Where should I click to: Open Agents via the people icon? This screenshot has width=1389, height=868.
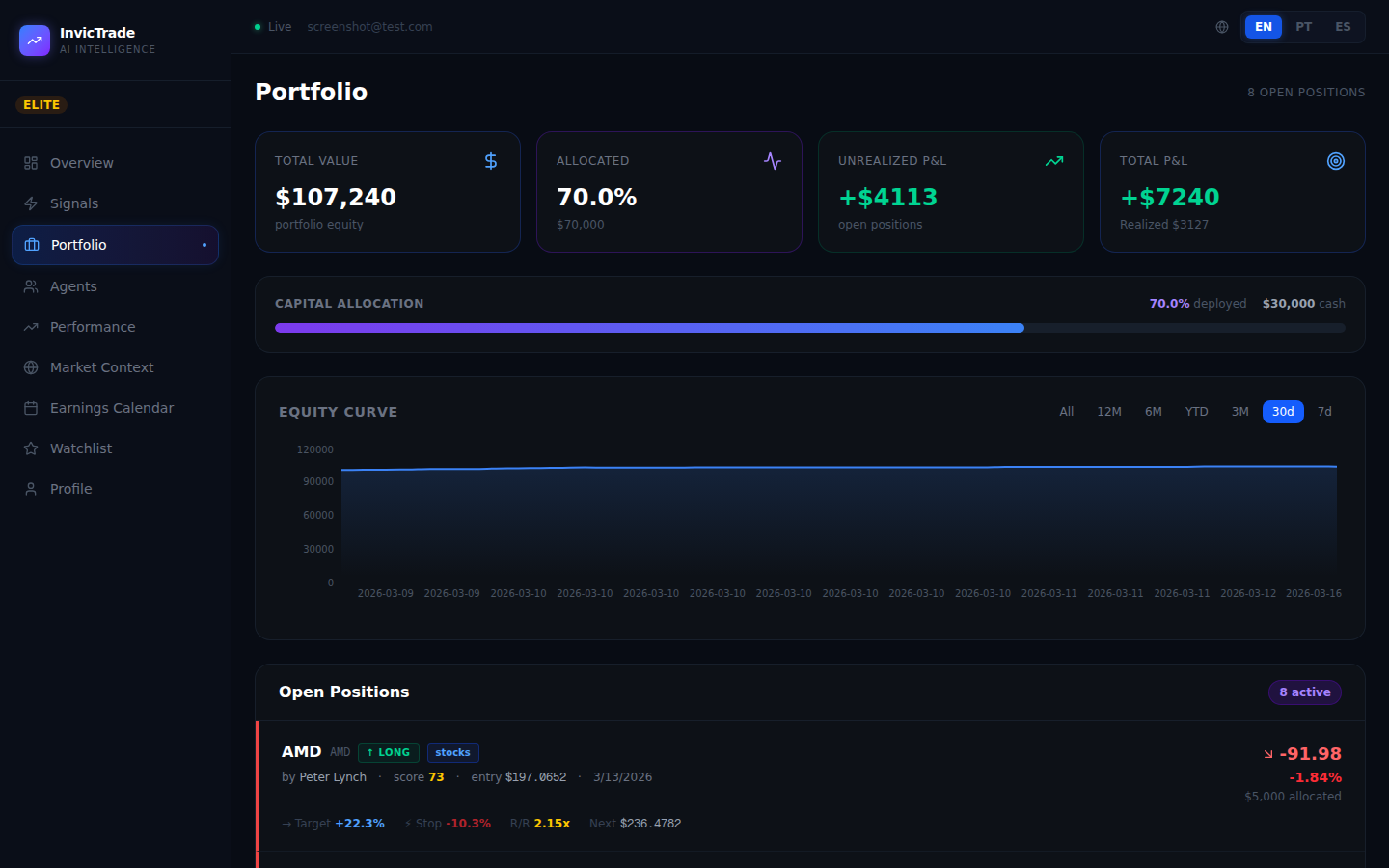[30, 285]
